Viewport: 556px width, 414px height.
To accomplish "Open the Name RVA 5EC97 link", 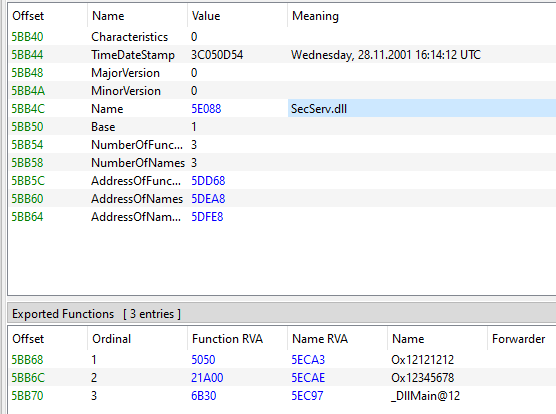I will pyautogui.click(x=307, y=396).
